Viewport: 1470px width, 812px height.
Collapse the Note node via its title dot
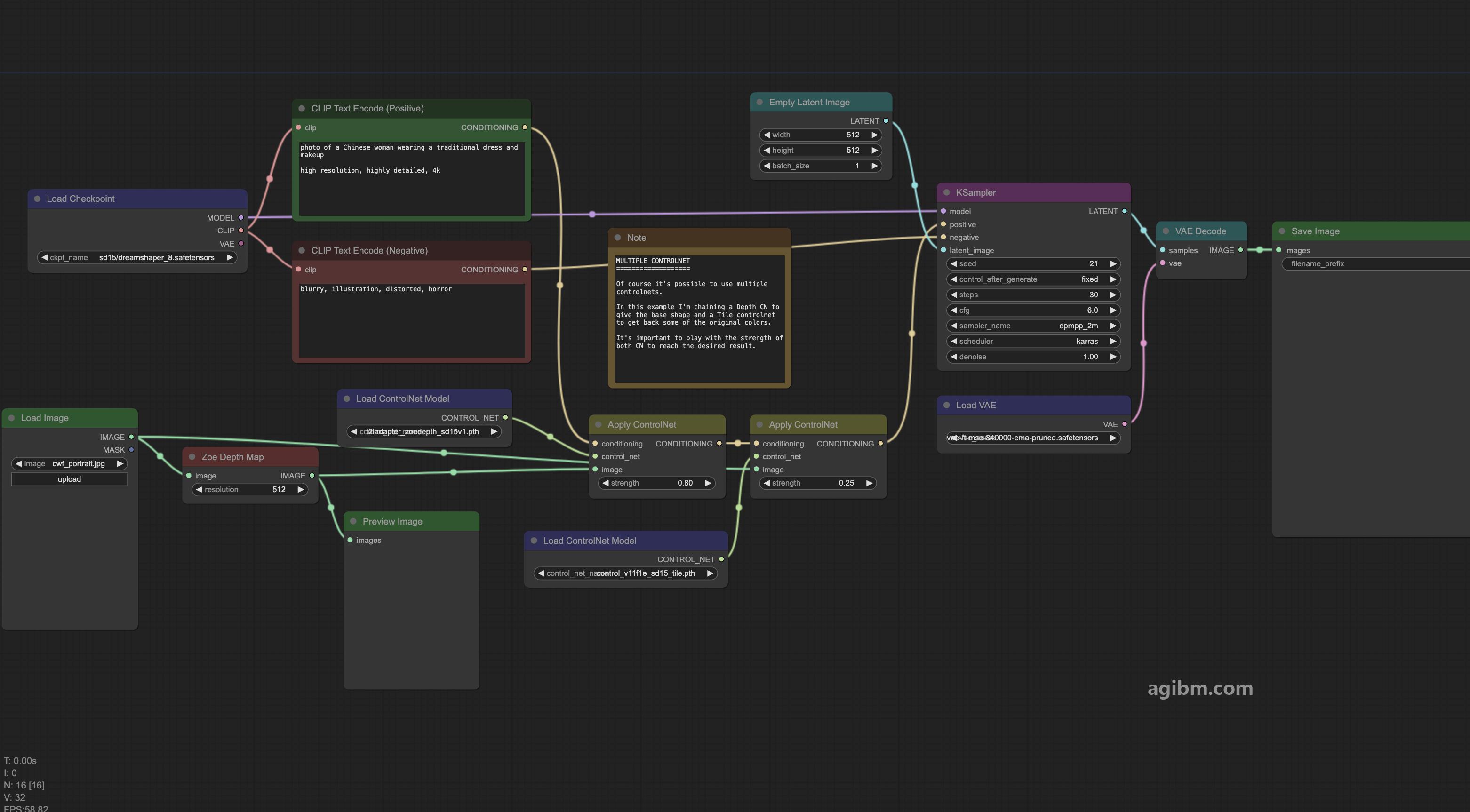[x=617, y=238]
